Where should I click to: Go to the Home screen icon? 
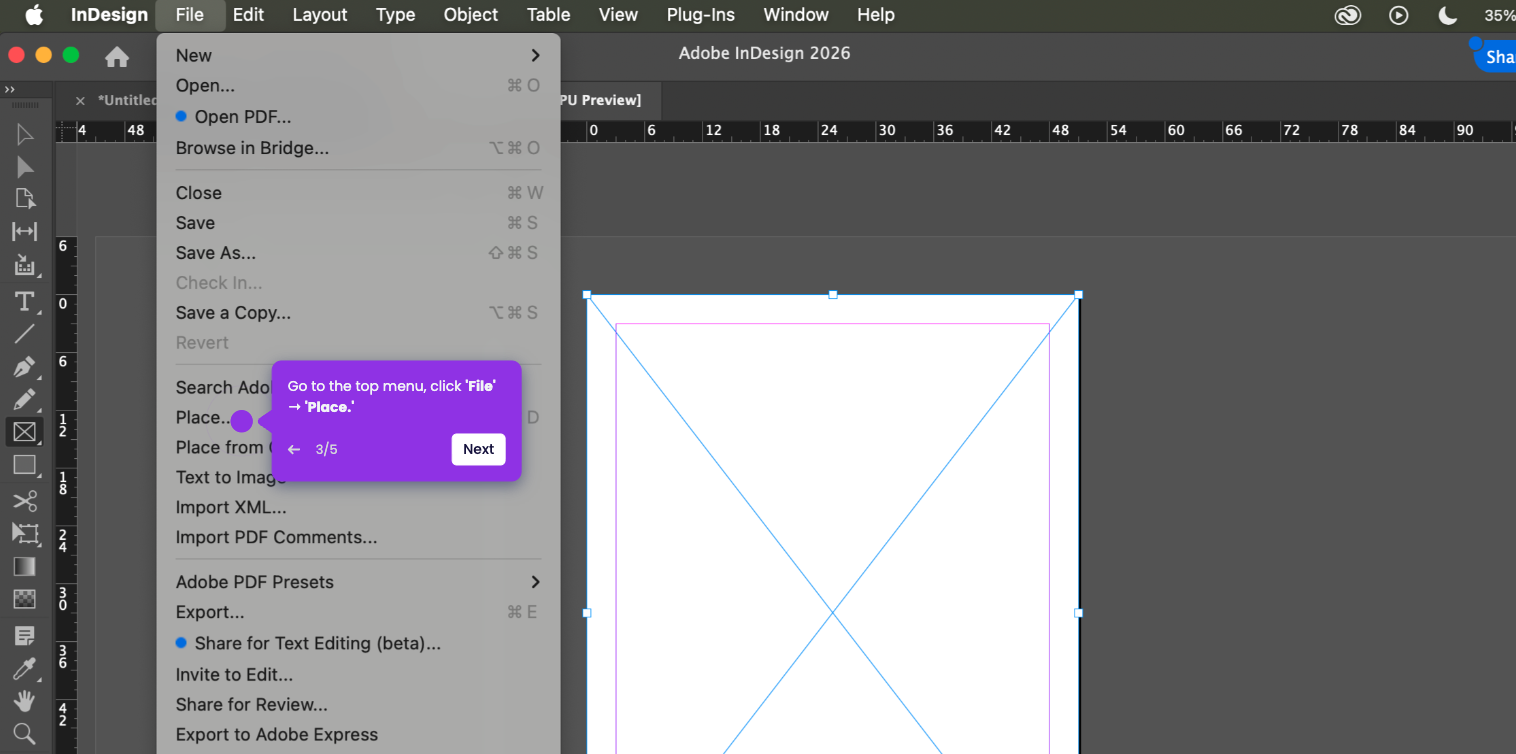117,57
